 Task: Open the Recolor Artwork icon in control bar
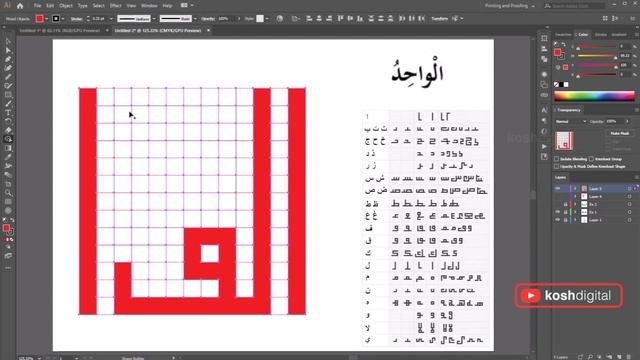click(x=280, y=19)
